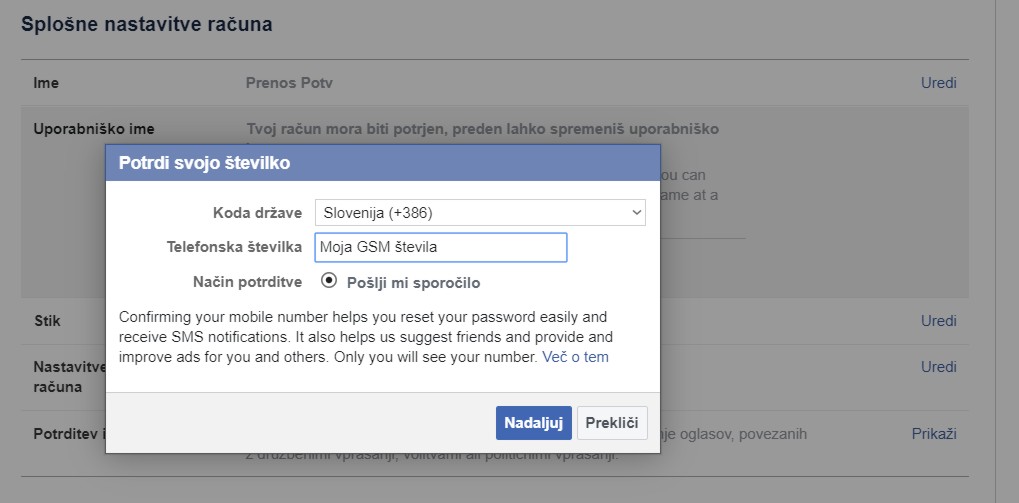The image size is (1019, 503).
Task: Select the Uporabniško ime row label
Action: click(x=94, y=129)
